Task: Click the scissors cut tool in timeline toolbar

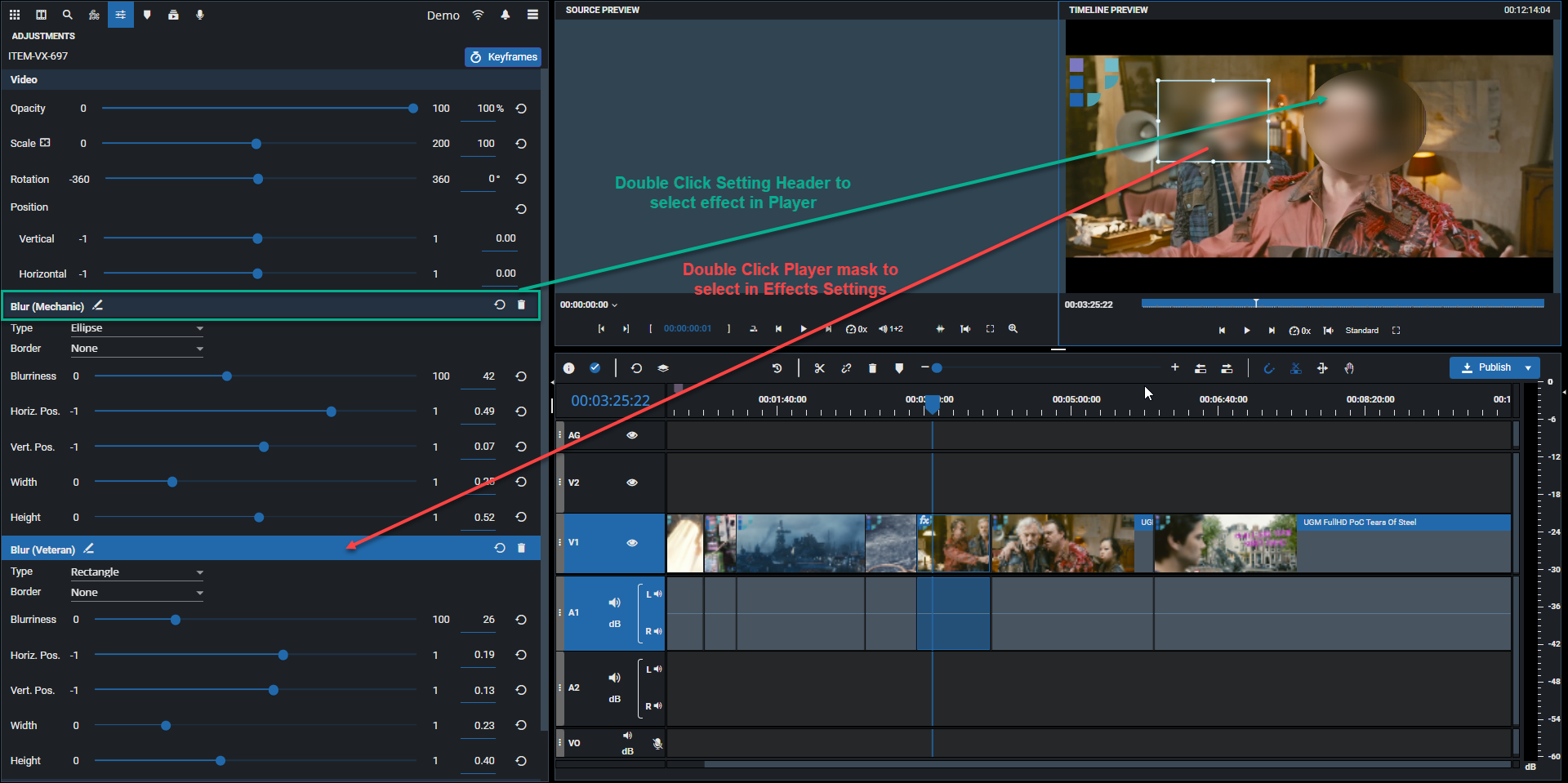Action: tap(819, 368)
